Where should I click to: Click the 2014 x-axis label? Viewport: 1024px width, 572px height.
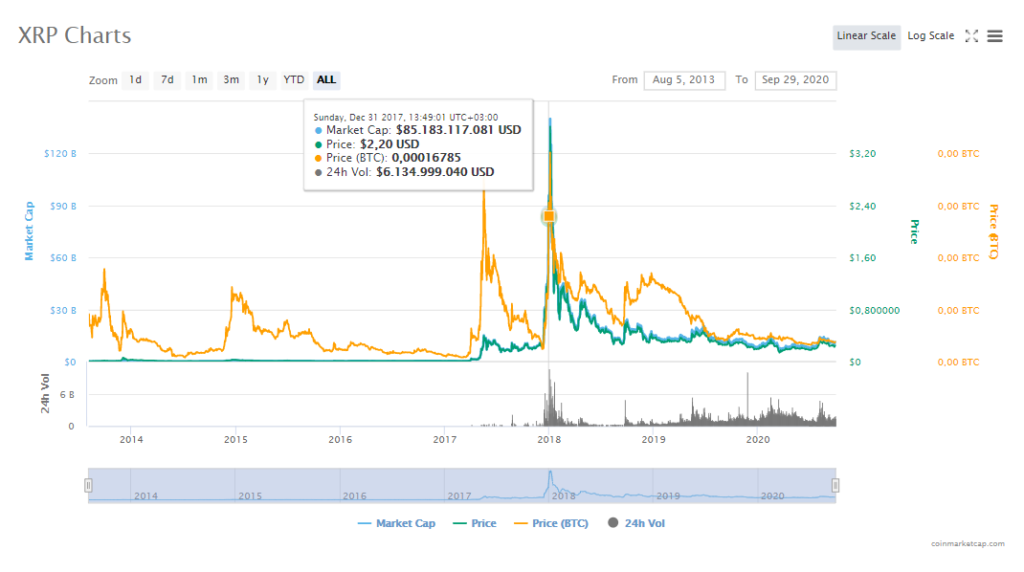(131, 439)
